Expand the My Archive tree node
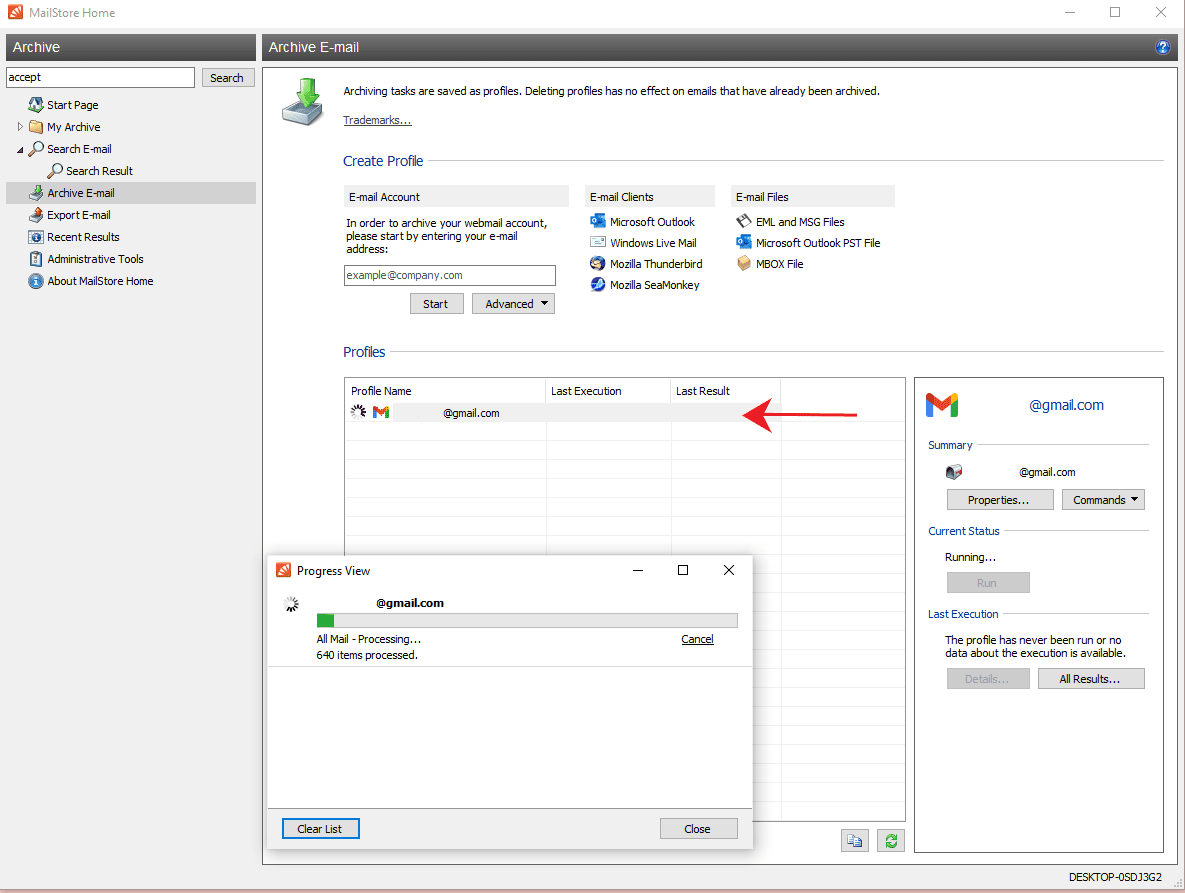 point(19,126)
